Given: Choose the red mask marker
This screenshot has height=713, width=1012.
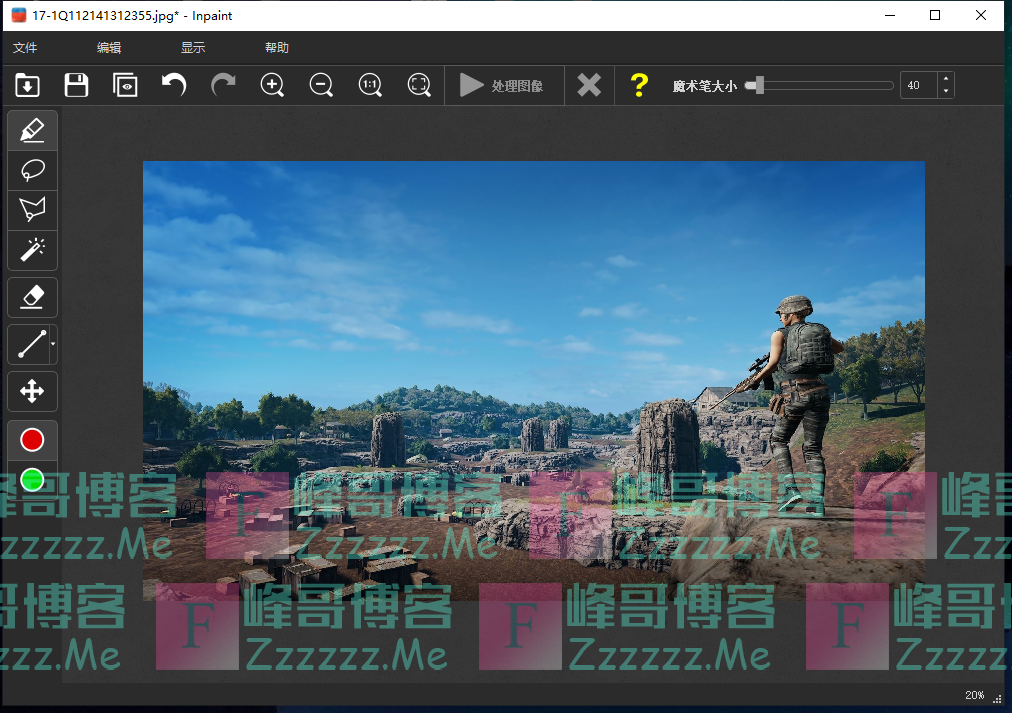Looking at the screenshot, I should (32, 439).
